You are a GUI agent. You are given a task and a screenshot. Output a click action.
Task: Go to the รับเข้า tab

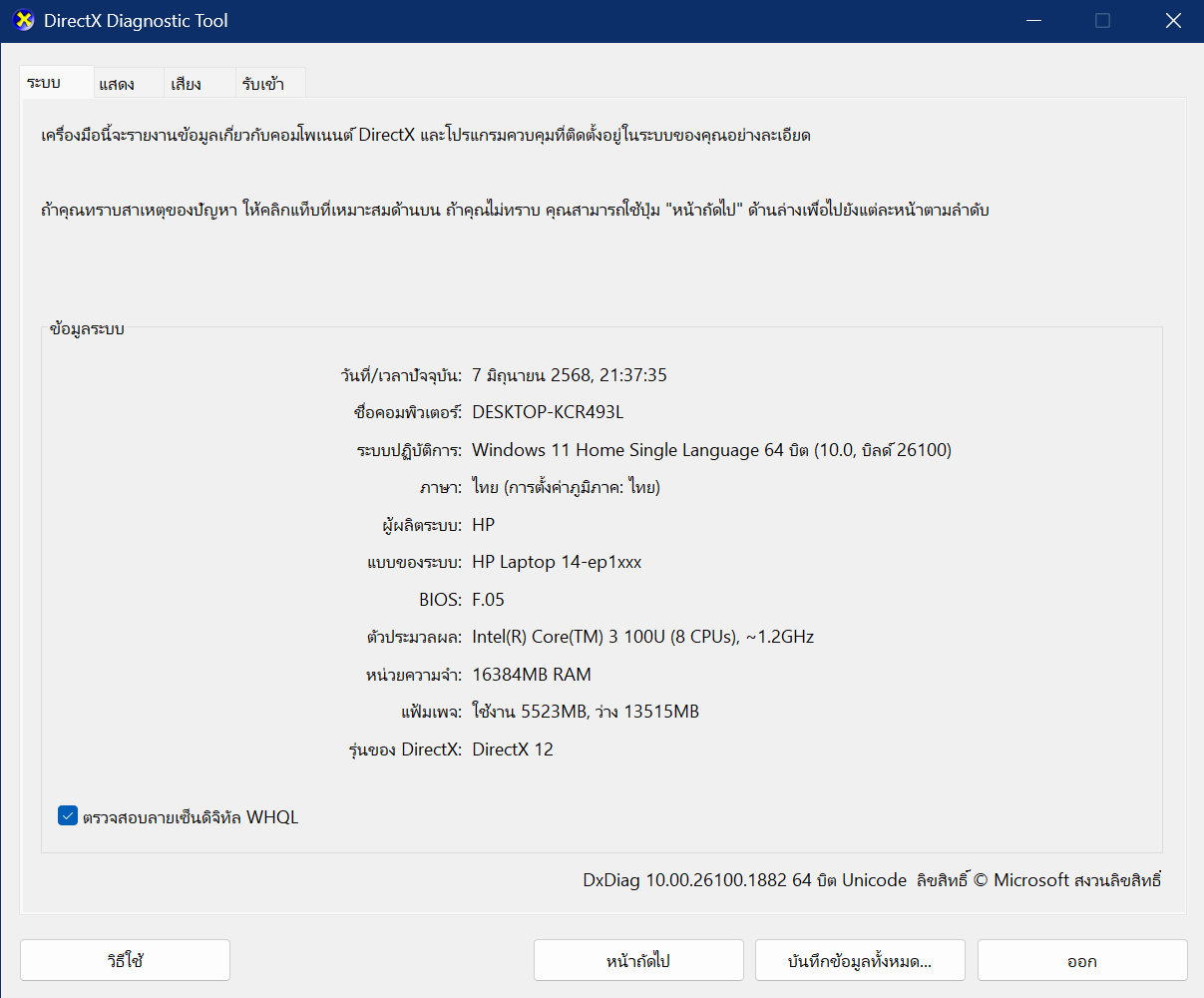point(262,84)
